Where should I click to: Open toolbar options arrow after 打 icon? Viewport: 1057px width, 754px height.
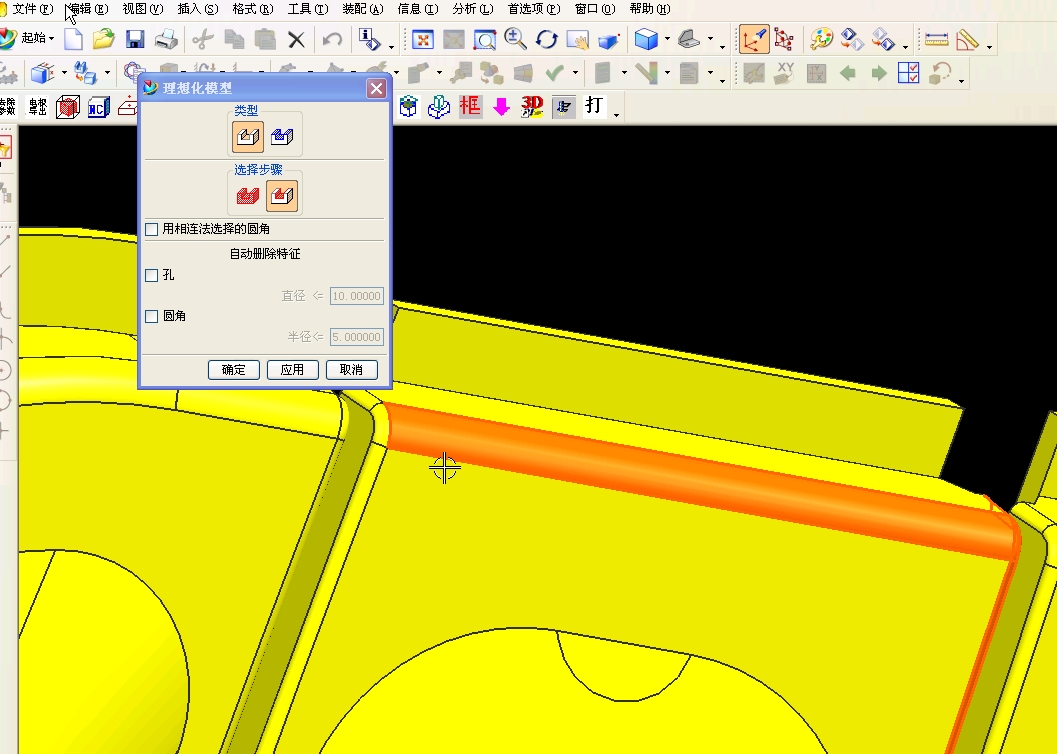(x=616, y=115)
